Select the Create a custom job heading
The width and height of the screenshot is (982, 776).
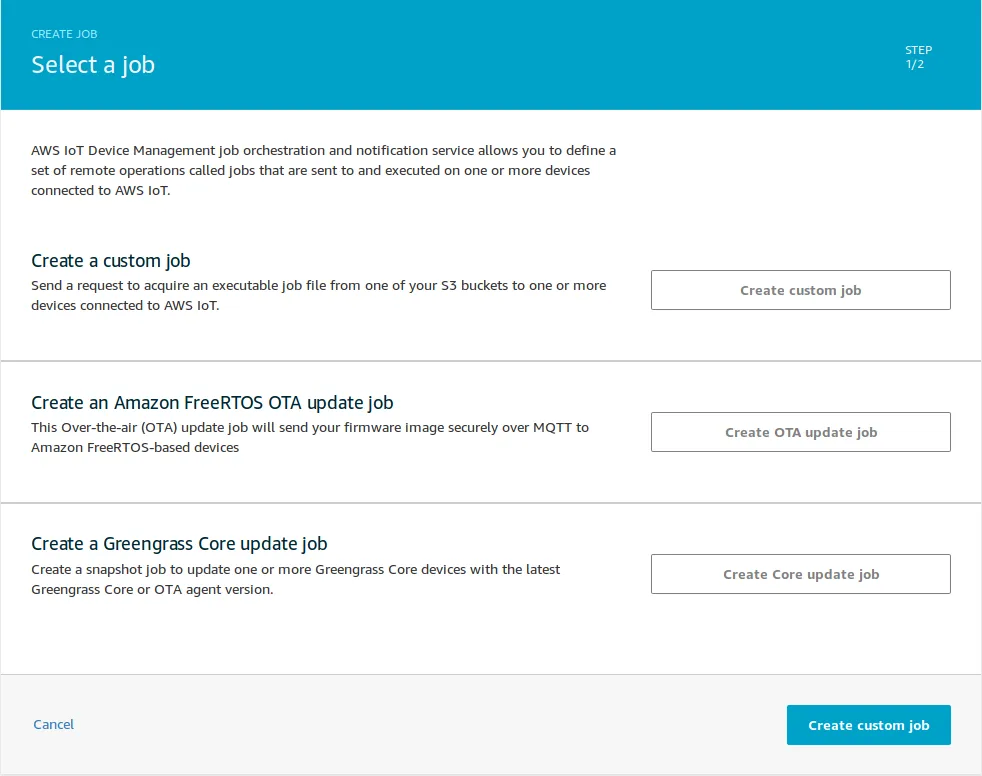coord(111,261)
